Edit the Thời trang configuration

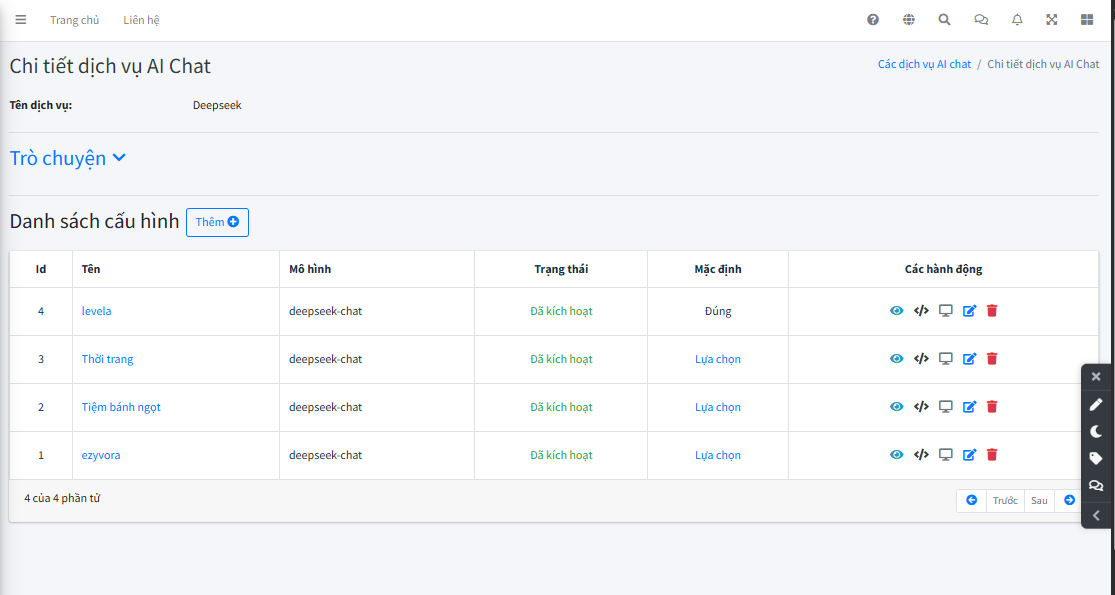point(970,359)
